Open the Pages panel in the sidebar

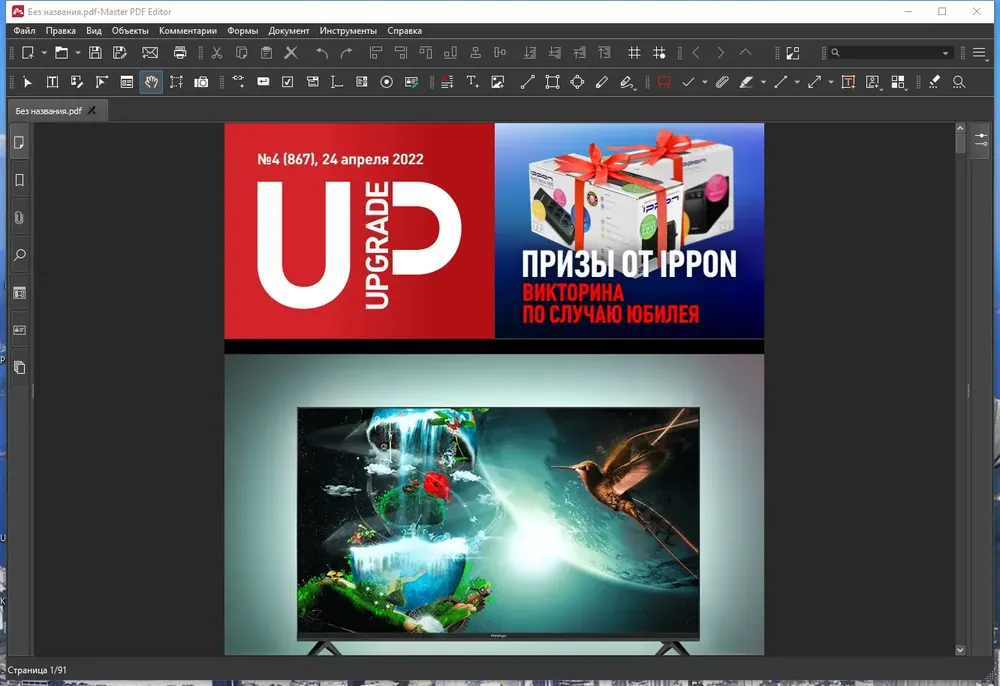[20, 143]
